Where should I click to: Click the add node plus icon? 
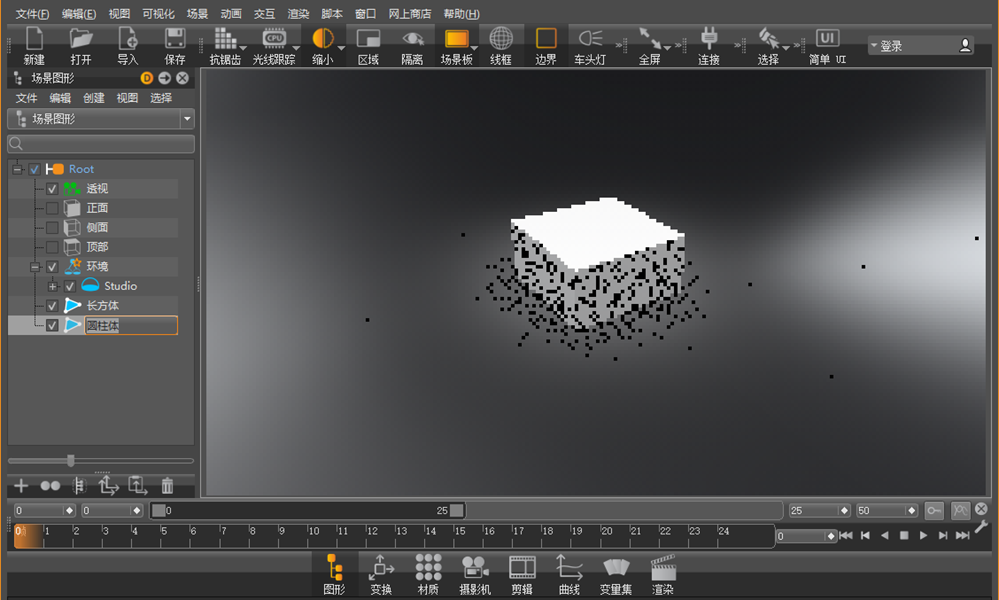pos(21,486)
